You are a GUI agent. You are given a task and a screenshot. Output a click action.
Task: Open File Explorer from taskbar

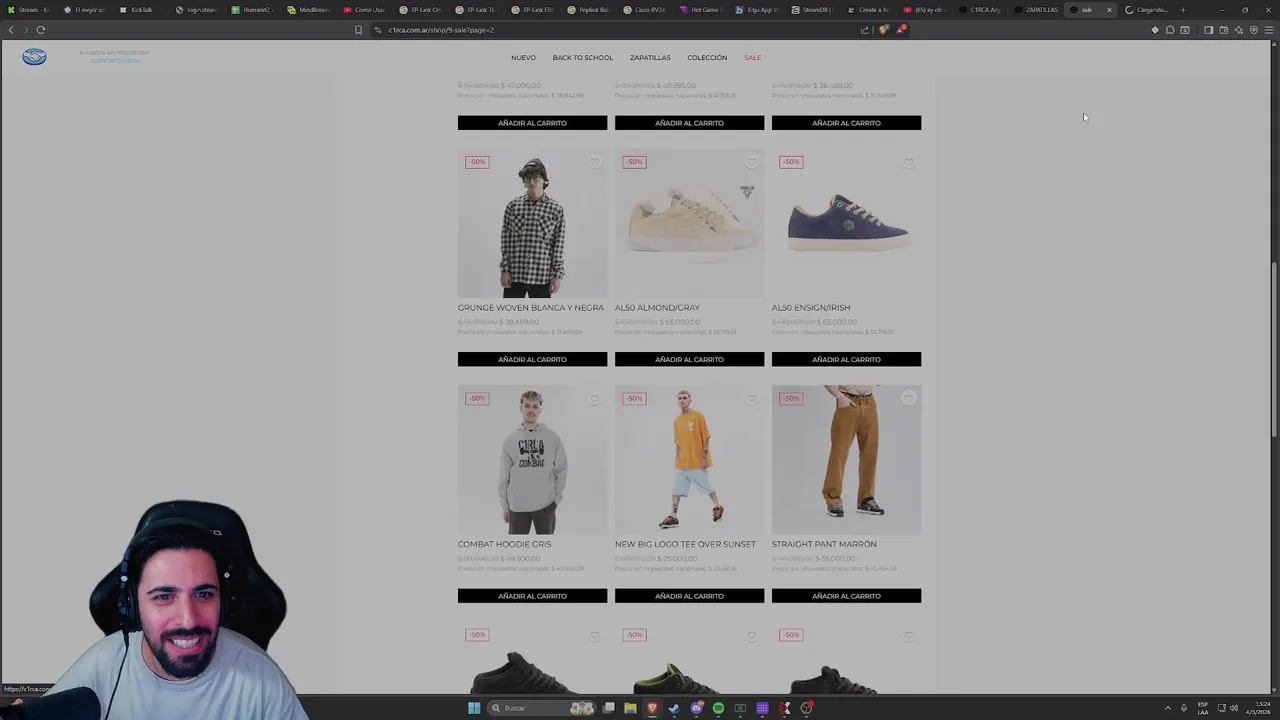tap(630, 708)
